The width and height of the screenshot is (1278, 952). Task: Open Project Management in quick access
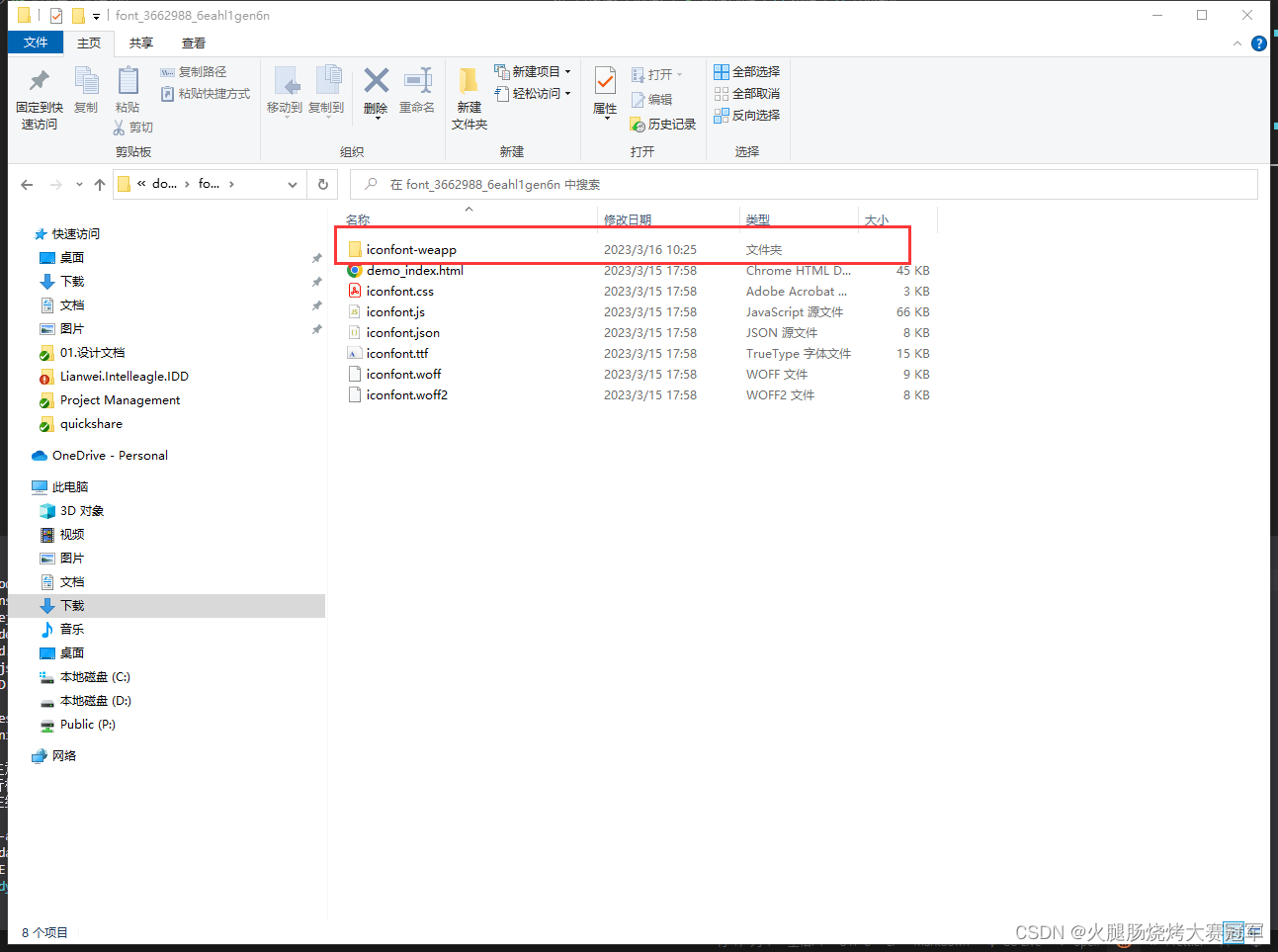tap(120, 400)
